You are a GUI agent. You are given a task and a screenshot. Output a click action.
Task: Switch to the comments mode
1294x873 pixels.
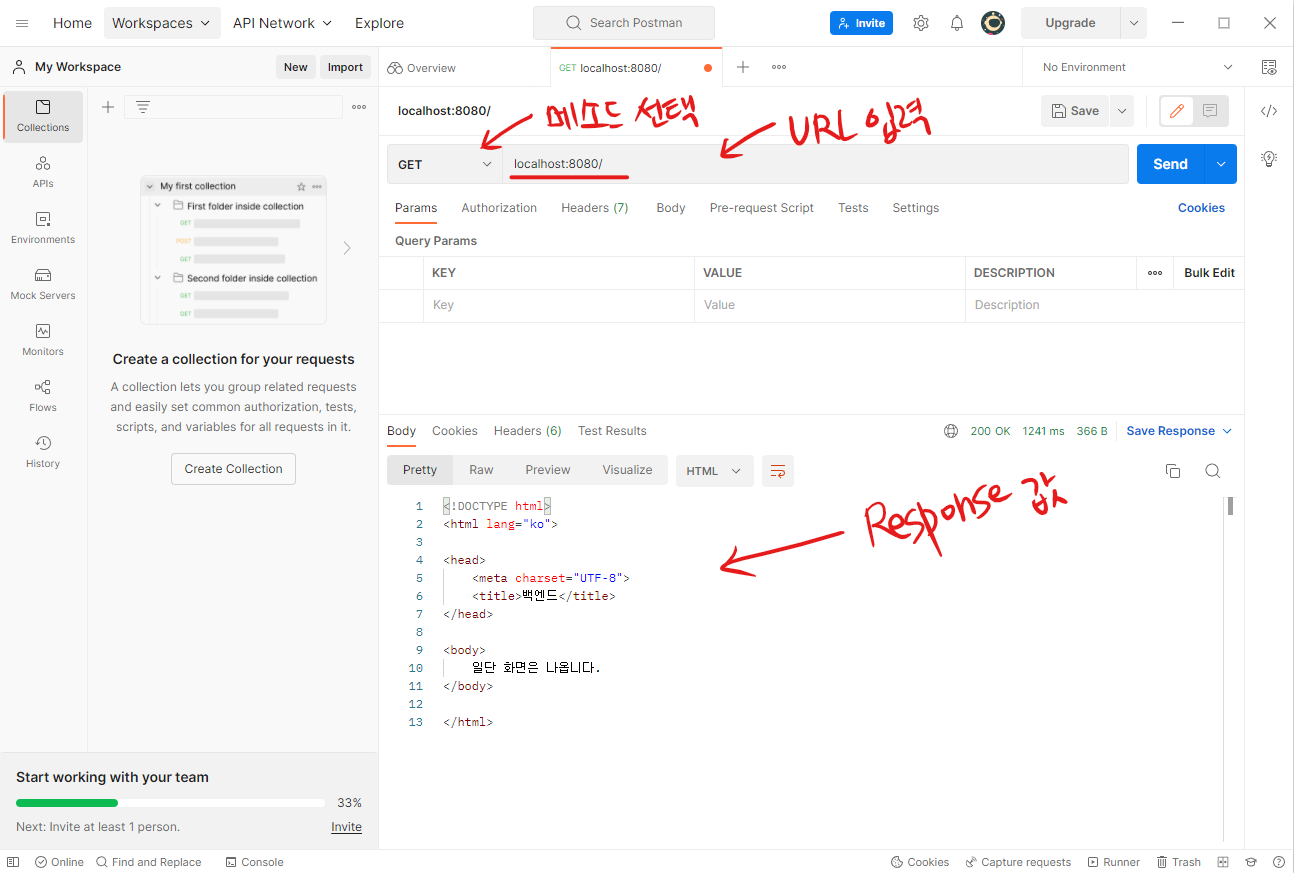(1210, 111)
